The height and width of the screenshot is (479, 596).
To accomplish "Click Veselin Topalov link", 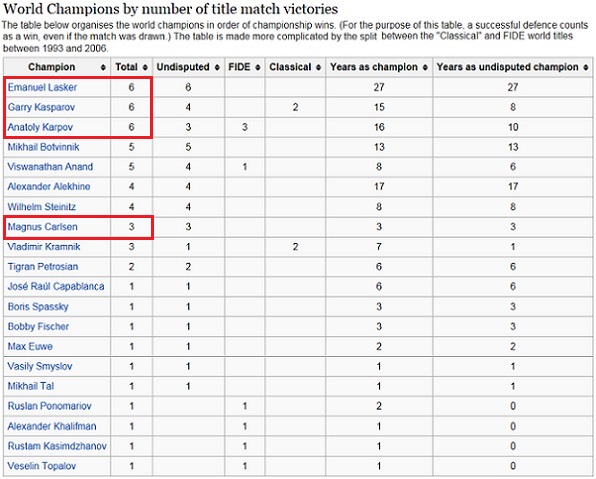I will click(42, 466).
